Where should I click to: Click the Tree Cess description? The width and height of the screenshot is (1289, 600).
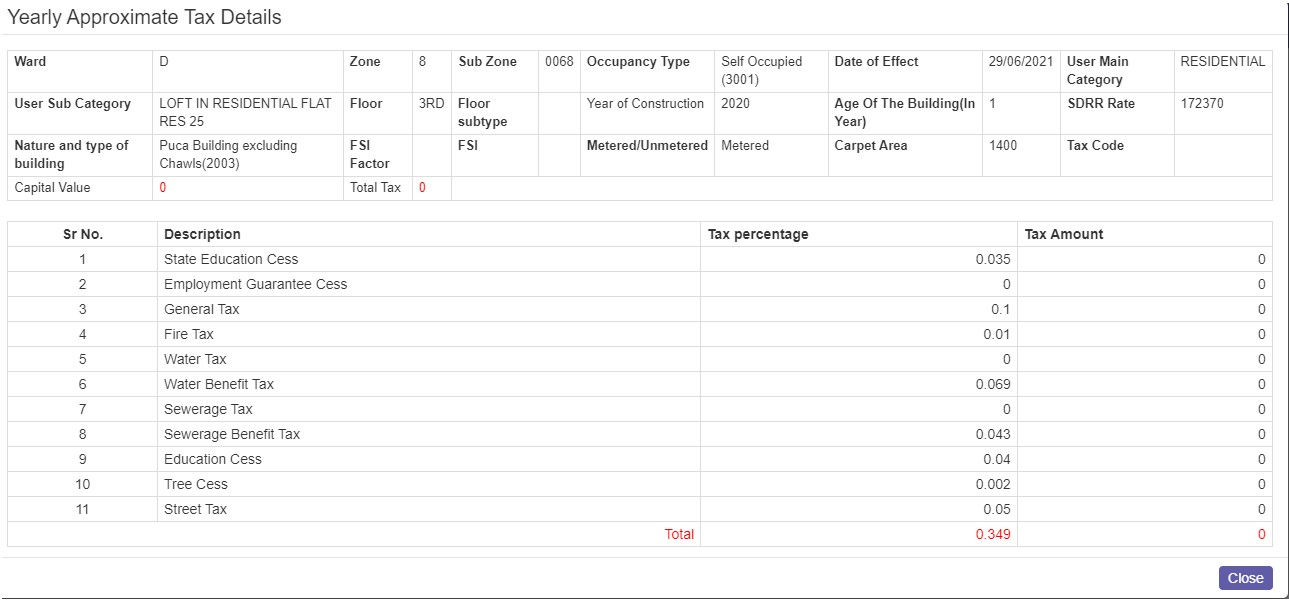coord(195,484)
